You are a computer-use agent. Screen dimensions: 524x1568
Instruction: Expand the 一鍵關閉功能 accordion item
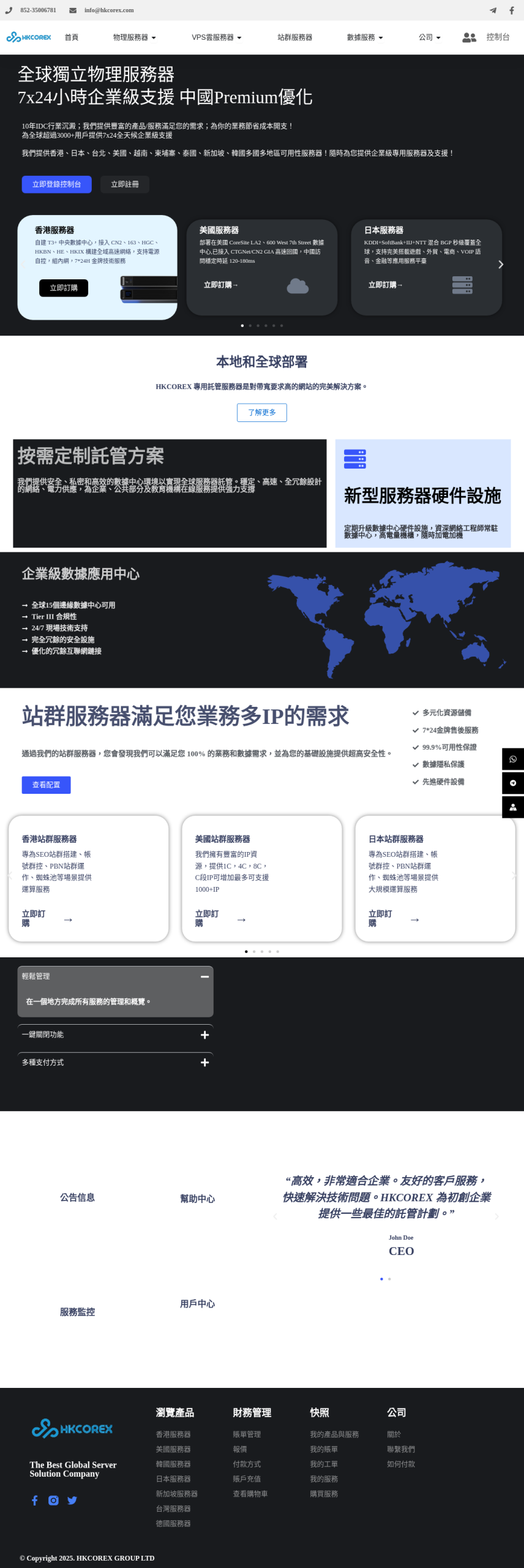click(x=115, y=1035)
